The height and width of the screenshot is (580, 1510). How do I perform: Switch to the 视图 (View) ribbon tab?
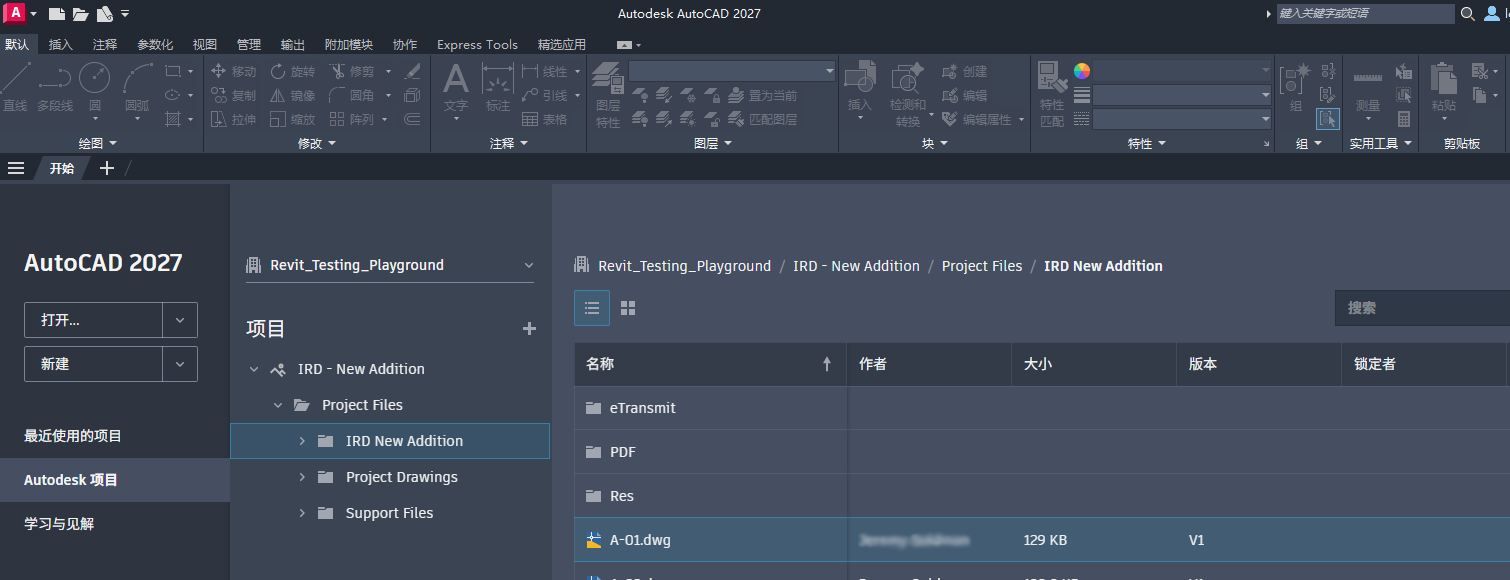[205, 45]
